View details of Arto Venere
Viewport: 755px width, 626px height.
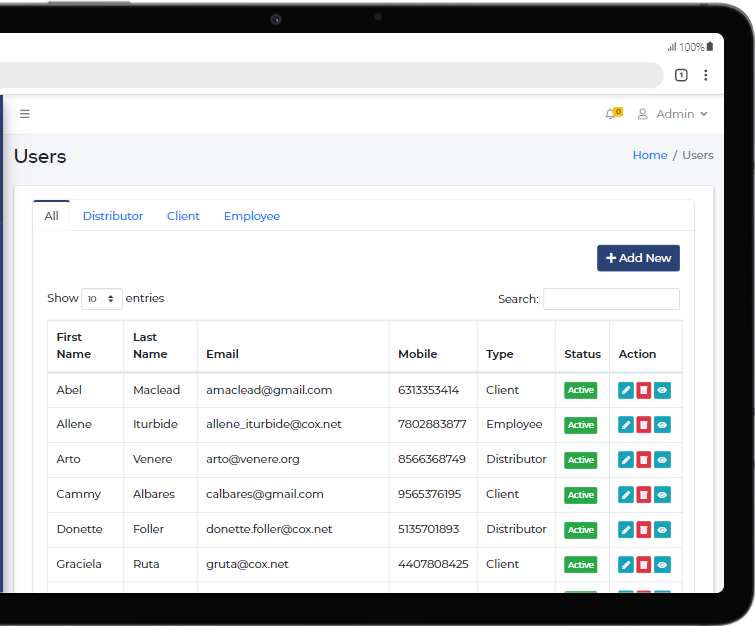662,460
